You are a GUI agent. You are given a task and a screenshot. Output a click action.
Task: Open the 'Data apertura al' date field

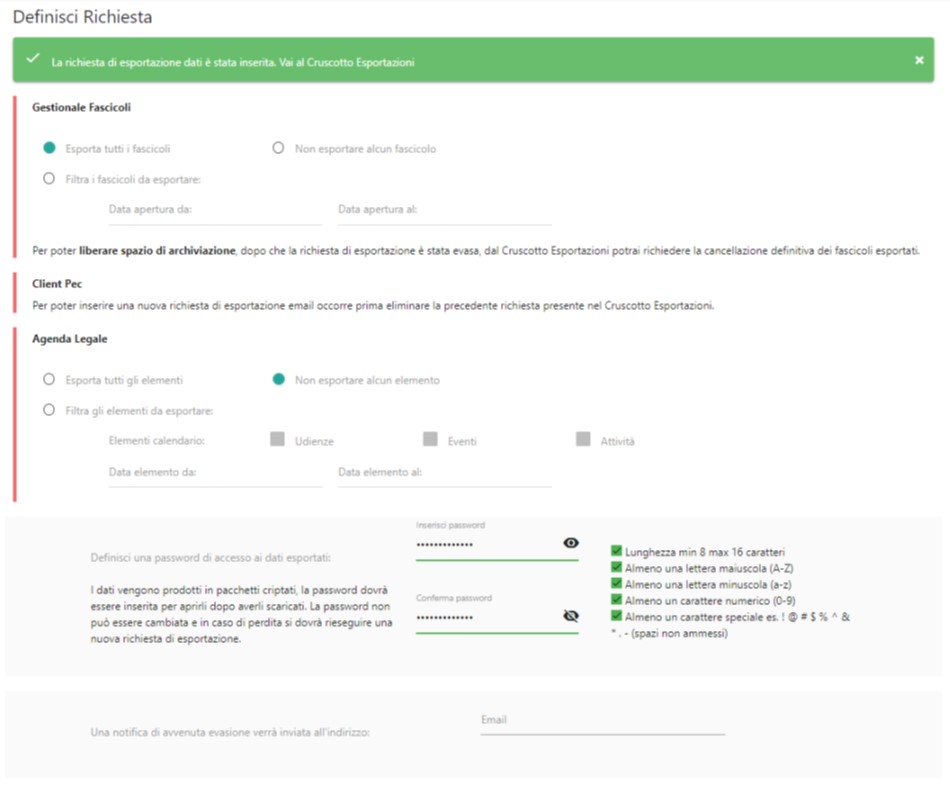tap(444, 210)
